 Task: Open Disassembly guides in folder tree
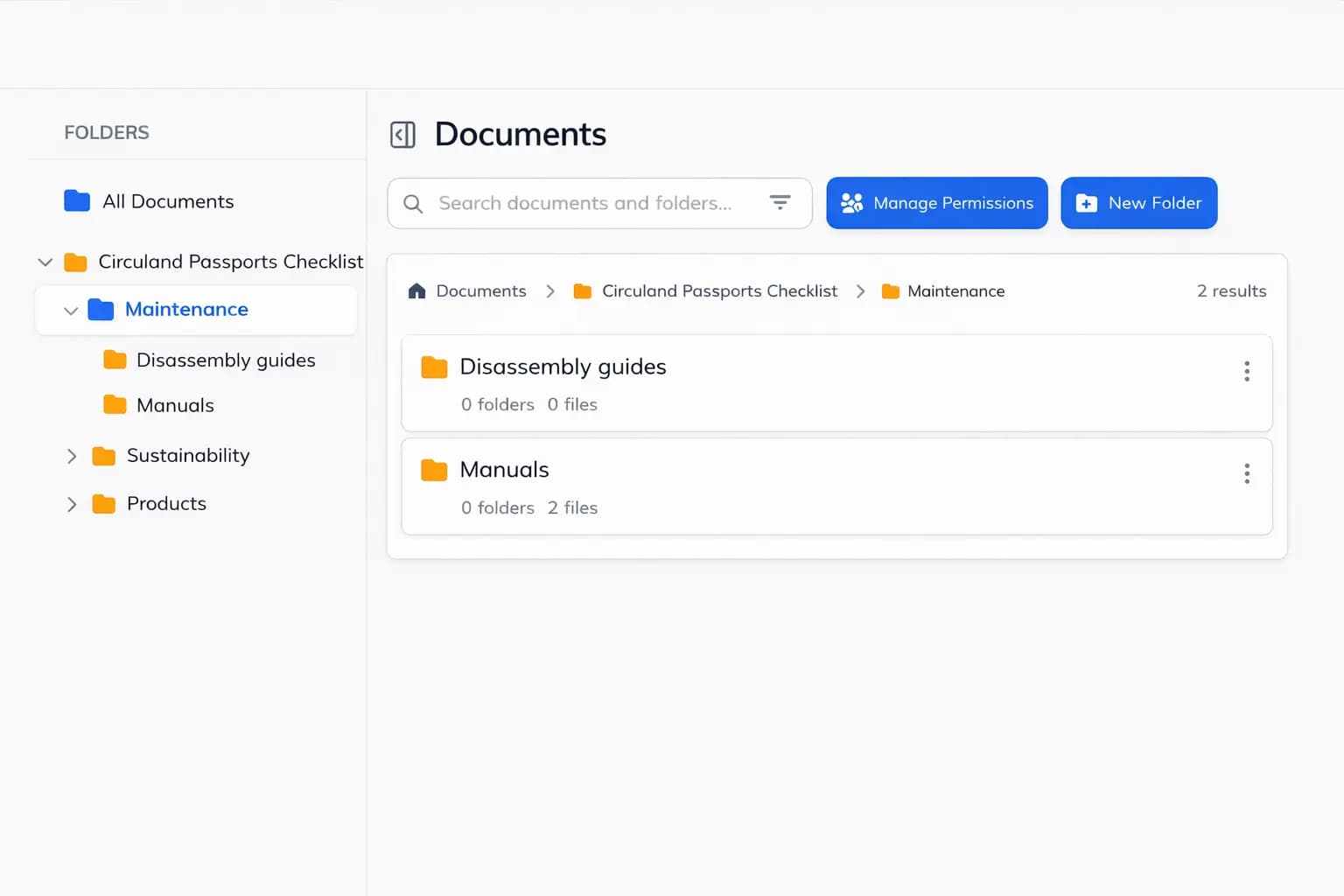[x=226, y=360]
